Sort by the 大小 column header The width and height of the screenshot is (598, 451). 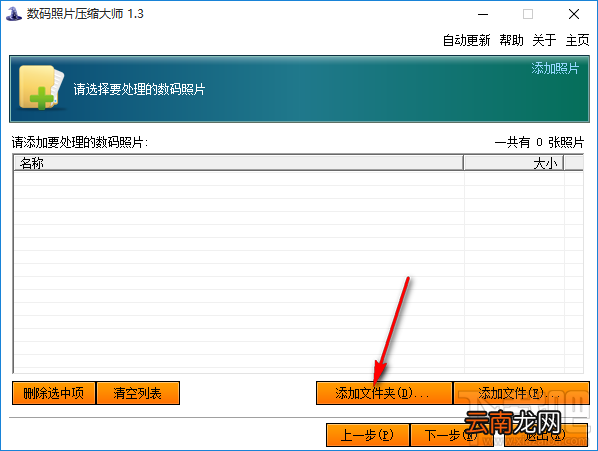click(514, 163)
